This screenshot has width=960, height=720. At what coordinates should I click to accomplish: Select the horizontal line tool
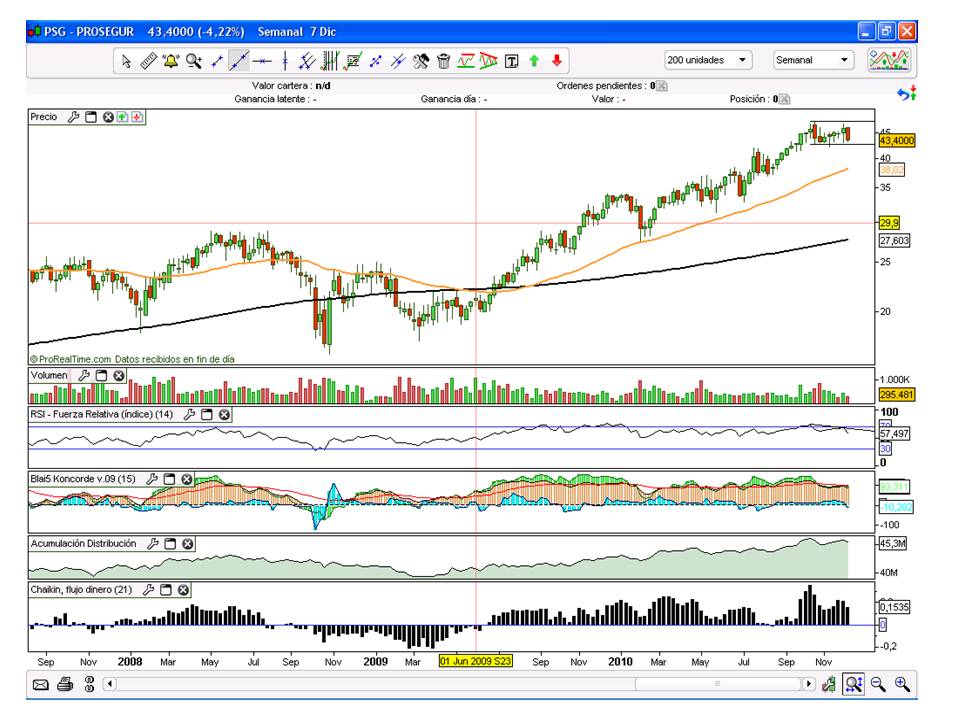coord(262,61)
